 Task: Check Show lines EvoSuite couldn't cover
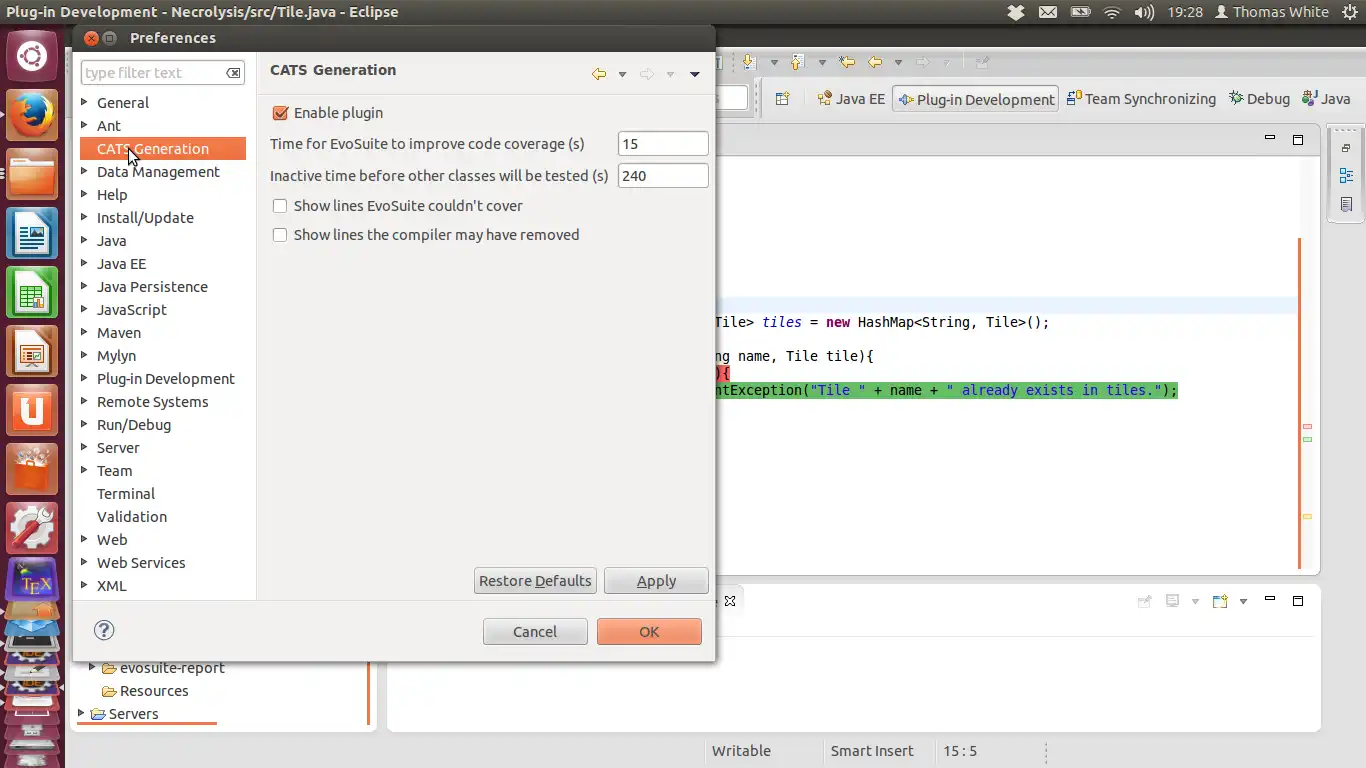(280, 206)
